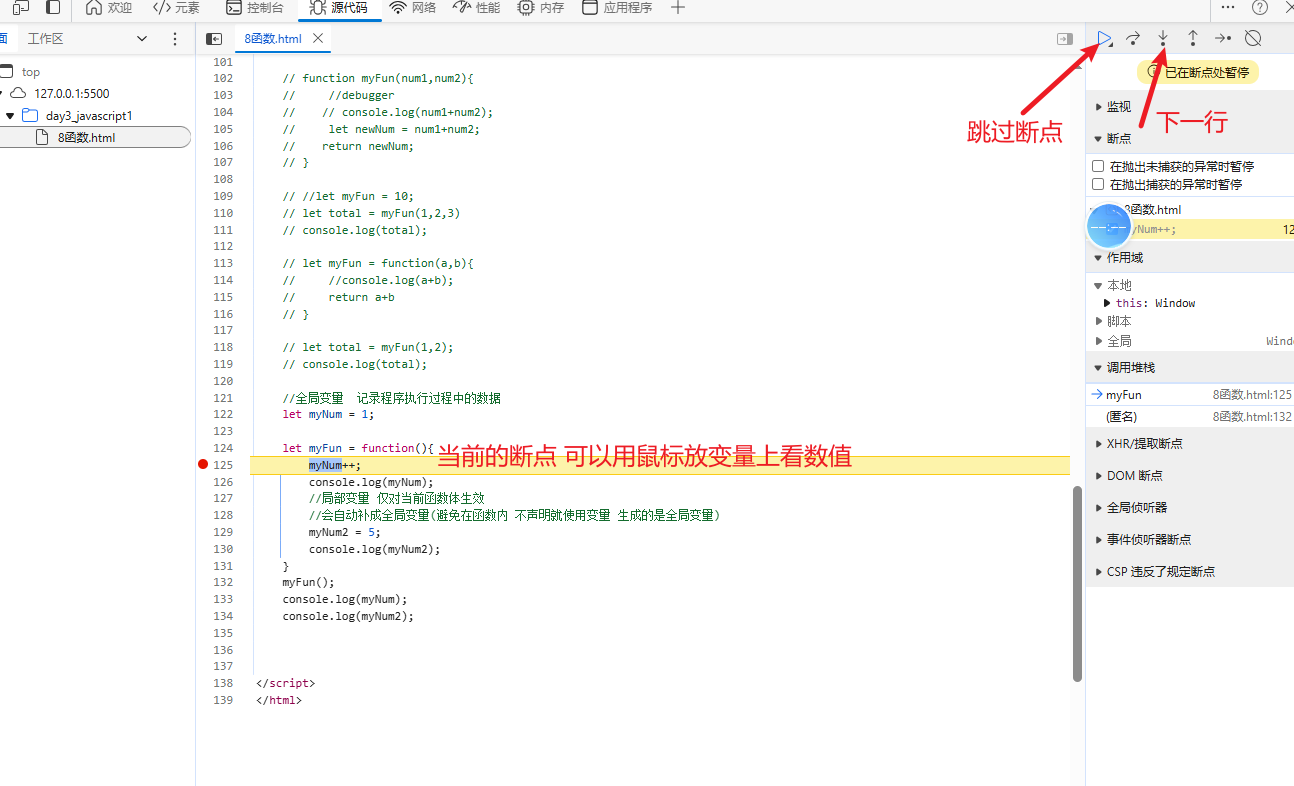Open the DevTools more options ellipsis

tap(1229, 7)
